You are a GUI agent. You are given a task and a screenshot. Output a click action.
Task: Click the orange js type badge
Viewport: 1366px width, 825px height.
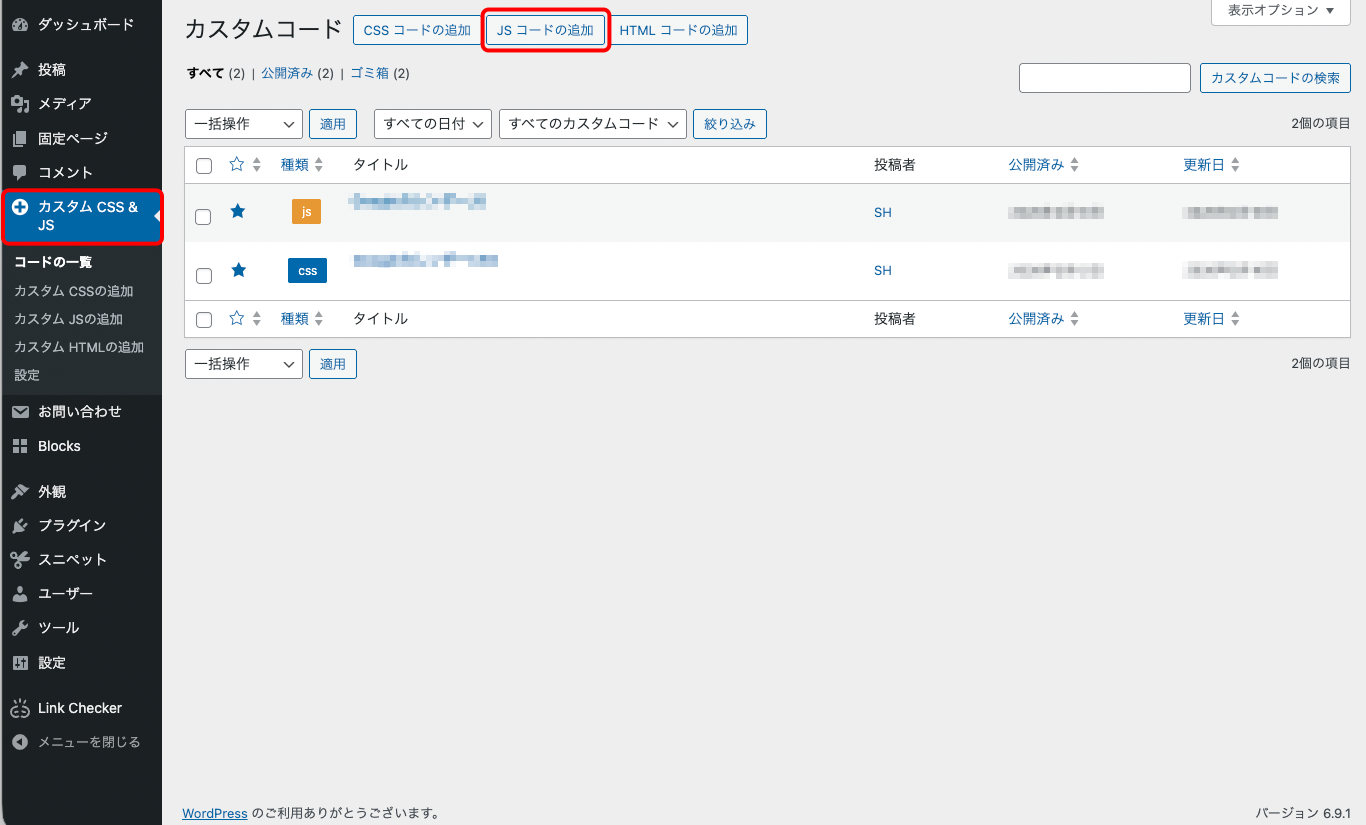pos(306,212)
